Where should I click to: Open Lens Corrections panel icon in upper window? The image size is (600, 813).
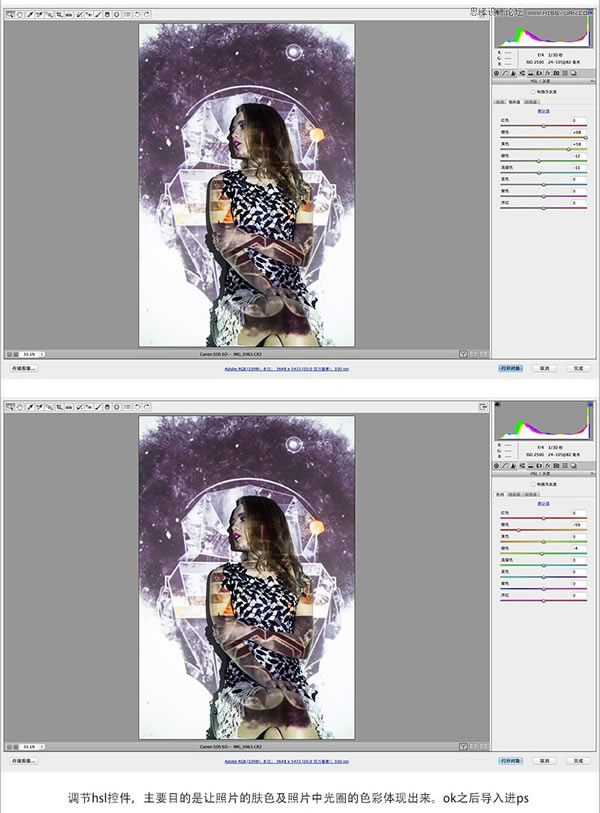(539, 73)
